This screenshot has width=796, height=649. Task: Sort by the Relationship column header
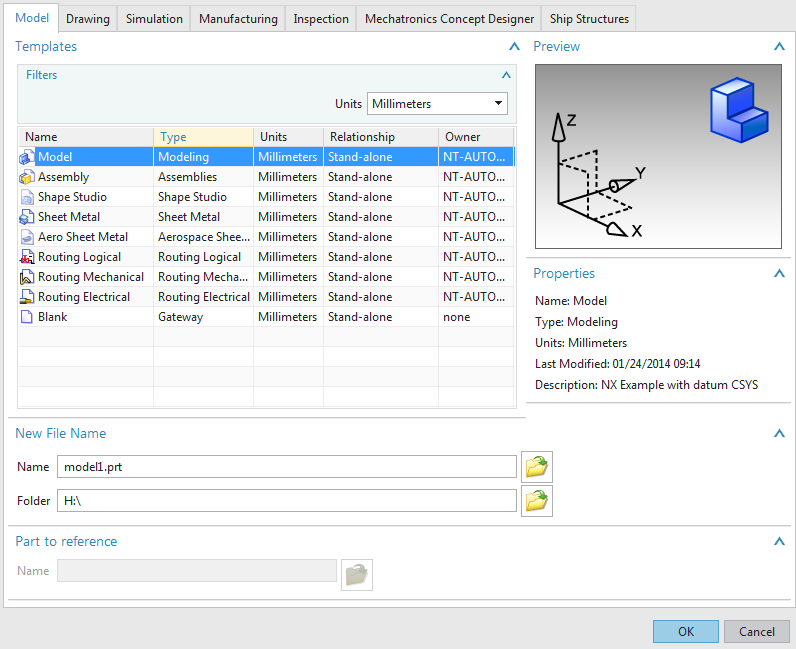pyautogui.click(x=381, y=137)
